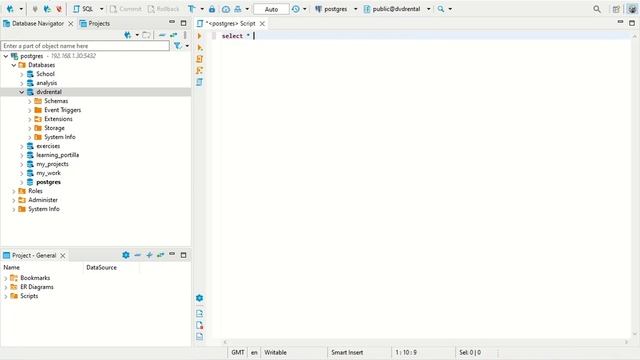This screenshot has height=360, width=640.
Task: Click the Commit toolbar button
Action: tap(126, 9)
